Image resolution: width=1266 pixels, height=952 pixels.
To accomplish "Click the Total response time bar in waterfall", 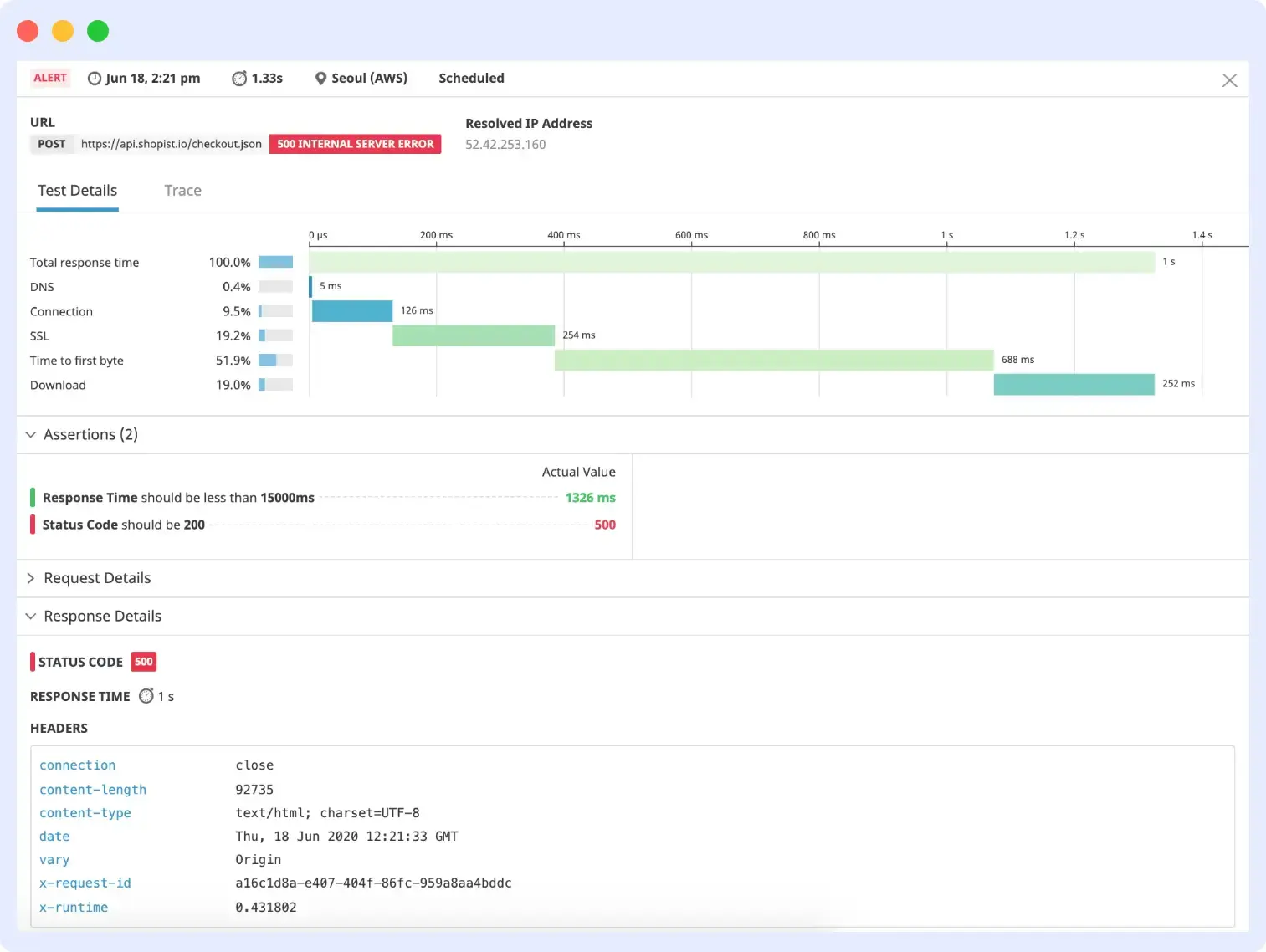I will (x=732, y=262).
